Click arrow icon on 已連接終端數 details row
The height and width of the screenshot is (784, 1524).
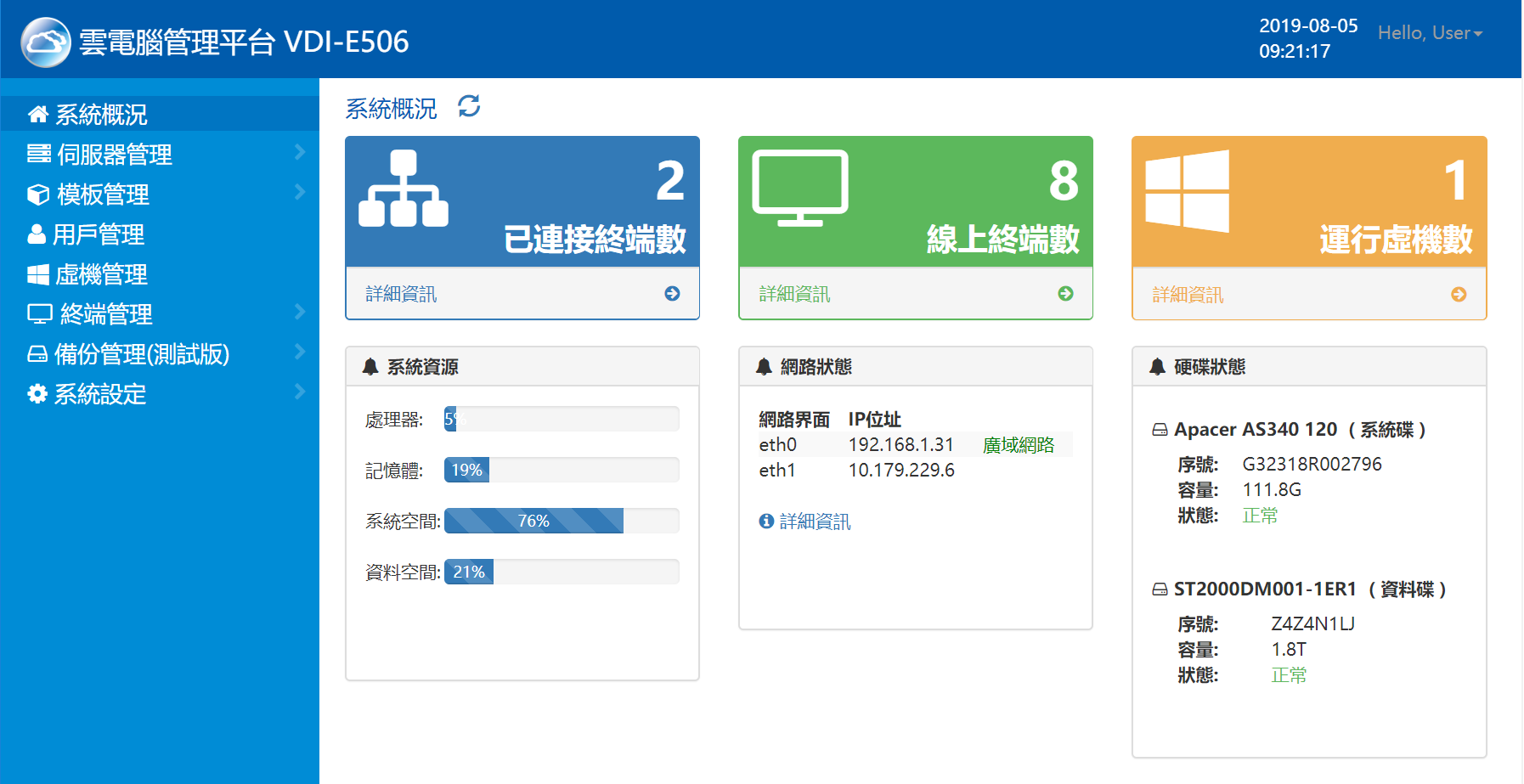point(672,293)
